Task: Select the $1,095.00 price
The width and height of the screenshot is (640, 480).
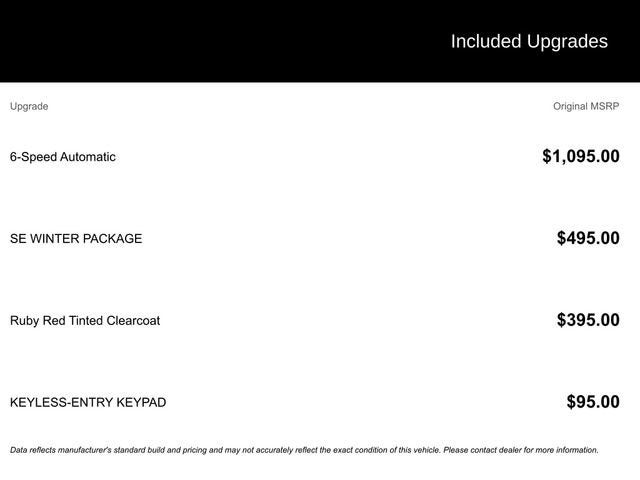Action: point(580,156)
